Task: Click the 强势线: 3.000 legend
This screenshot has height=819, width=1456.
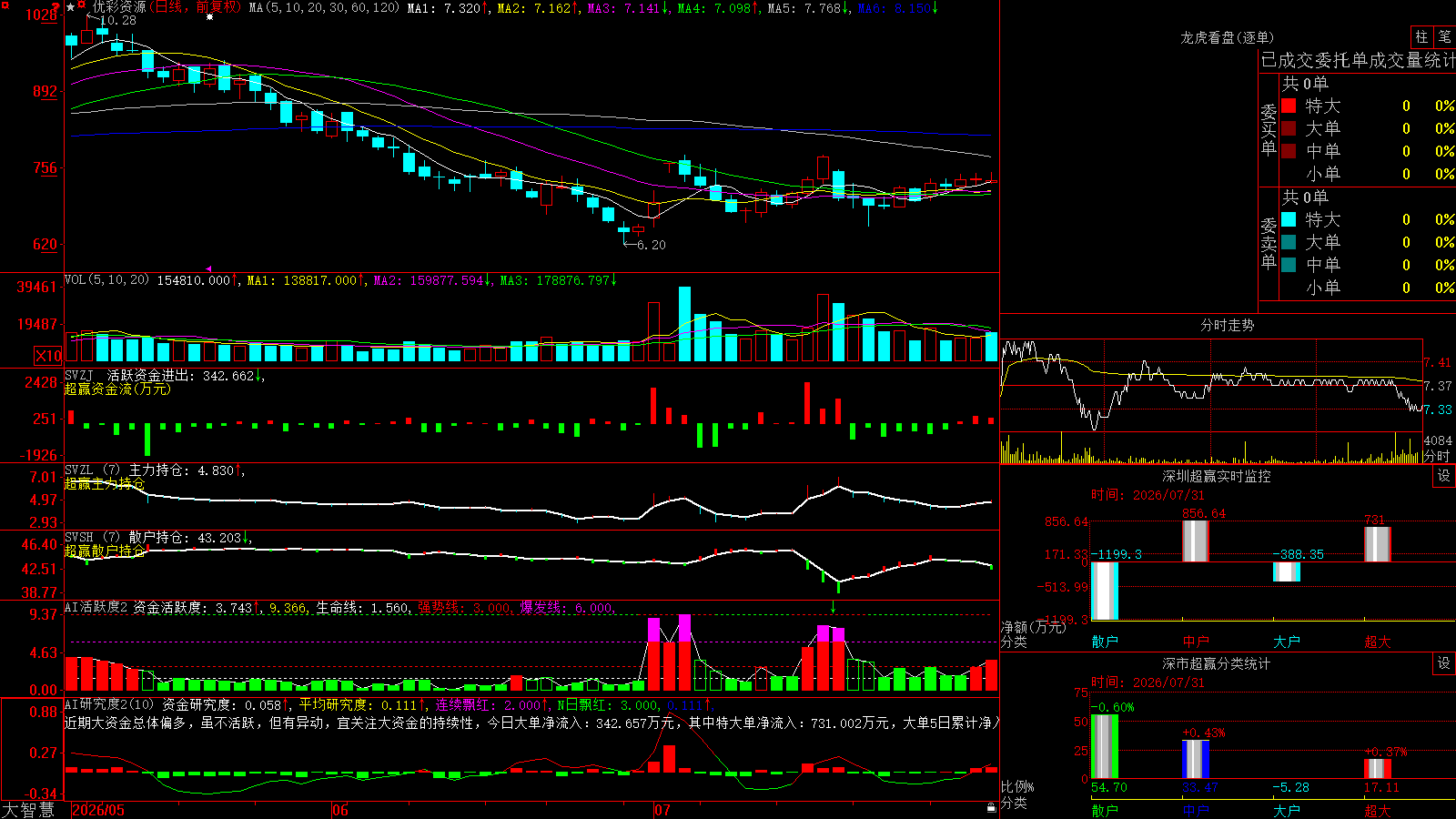Action: click(465, 608)
